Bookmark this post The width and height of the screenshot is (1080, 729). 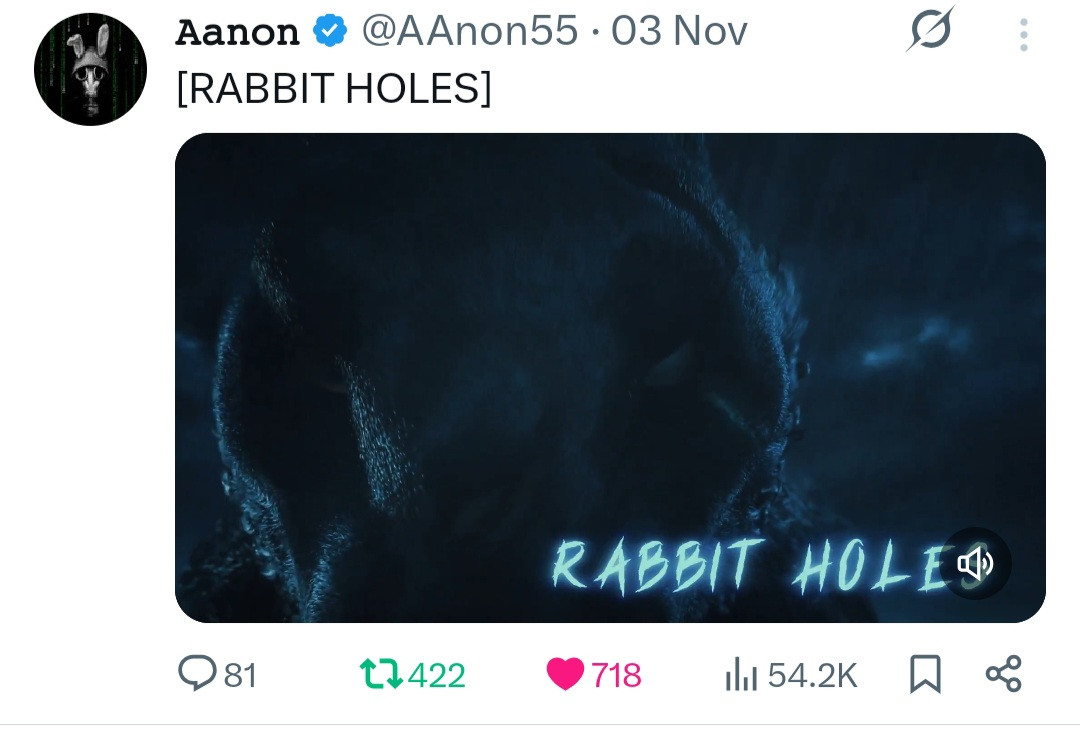tap(925, 674)
